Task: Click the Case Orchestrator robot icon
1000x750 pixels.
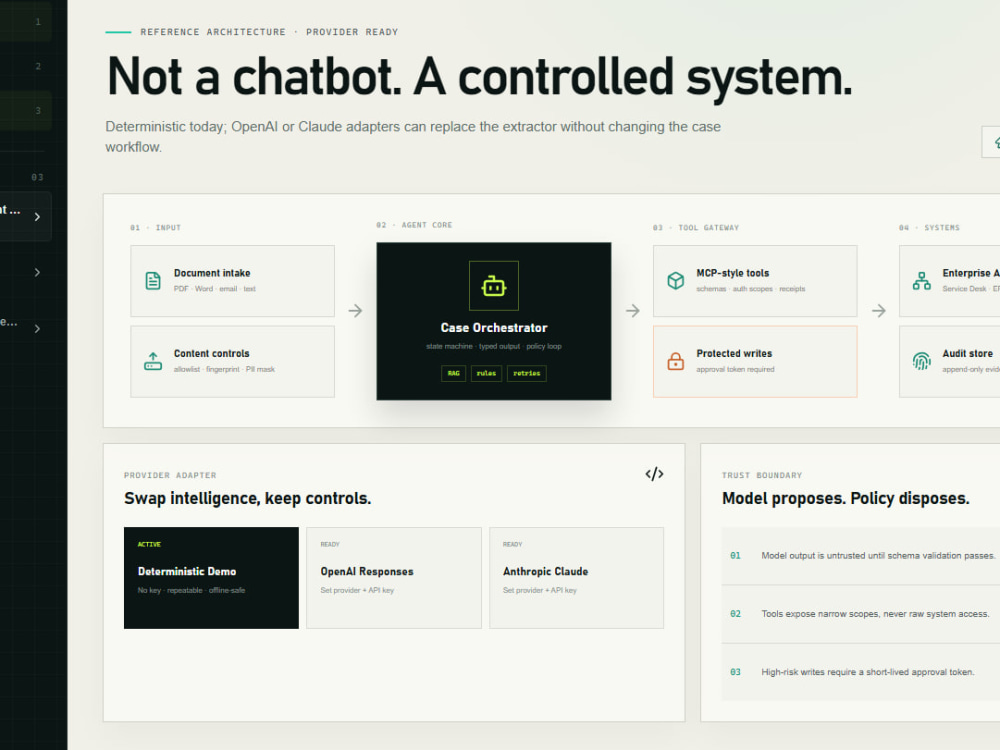Action: (x=494, y=286)
